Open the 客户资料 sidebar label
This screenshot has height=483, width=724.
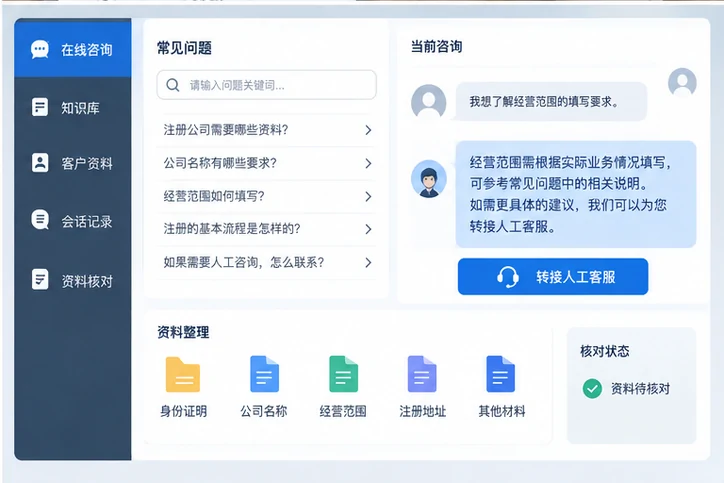coord(87,163)
